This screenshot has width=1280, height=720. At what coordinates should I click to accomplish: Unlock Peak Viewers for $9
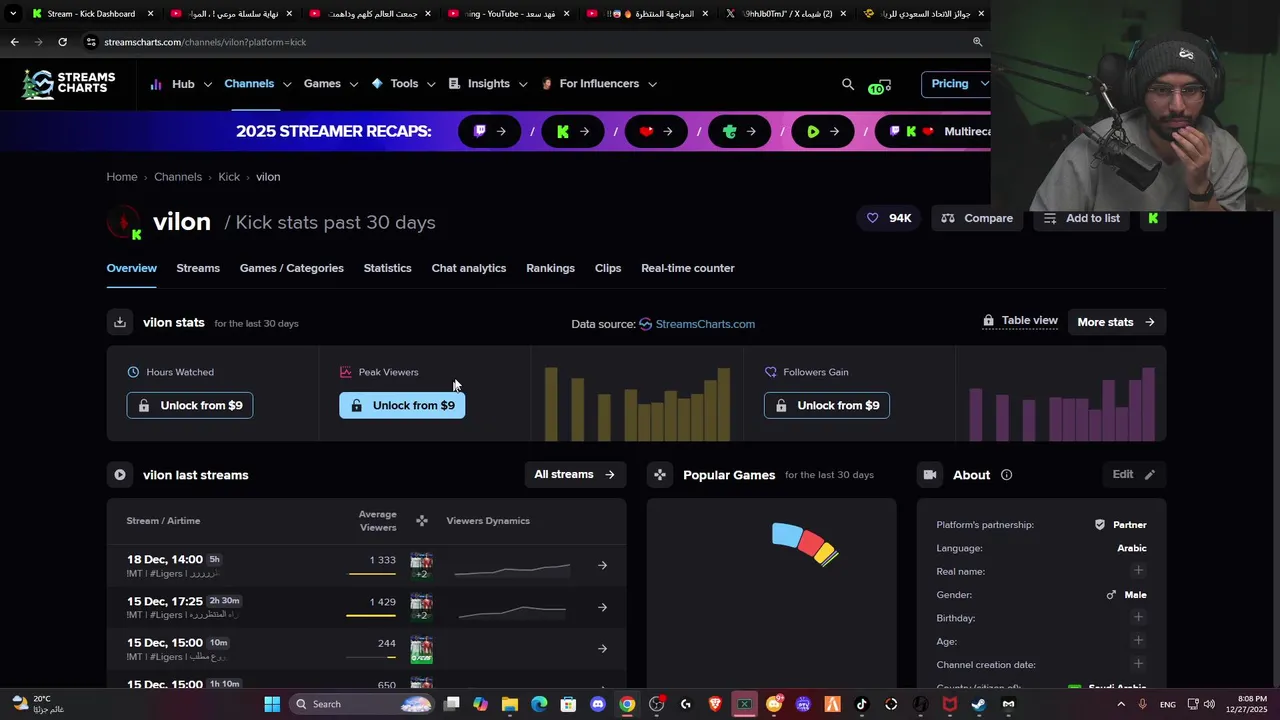click(402, 405)
